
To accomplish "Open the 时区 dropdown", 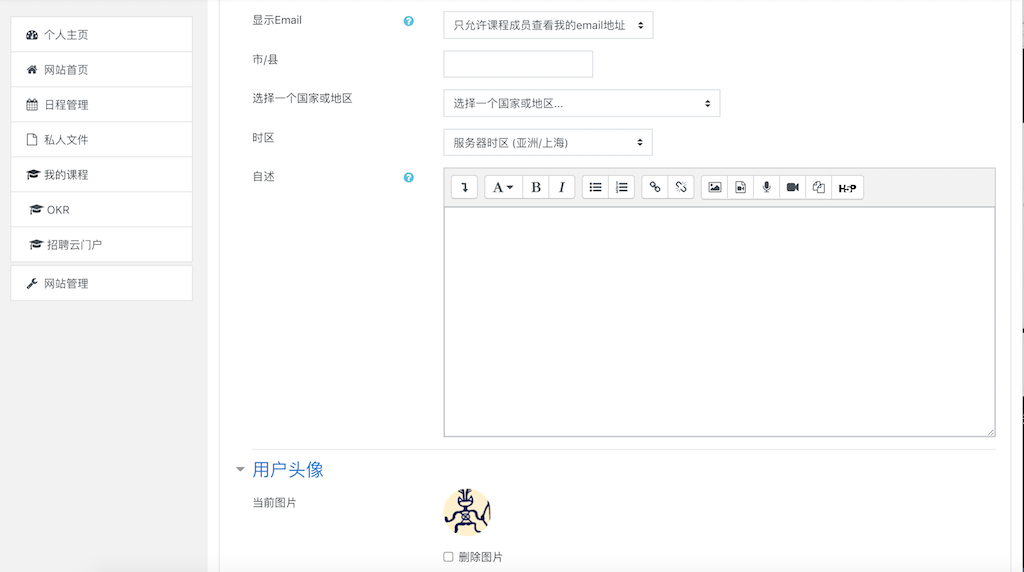I will pyautogui.click(x=547, y=142).
